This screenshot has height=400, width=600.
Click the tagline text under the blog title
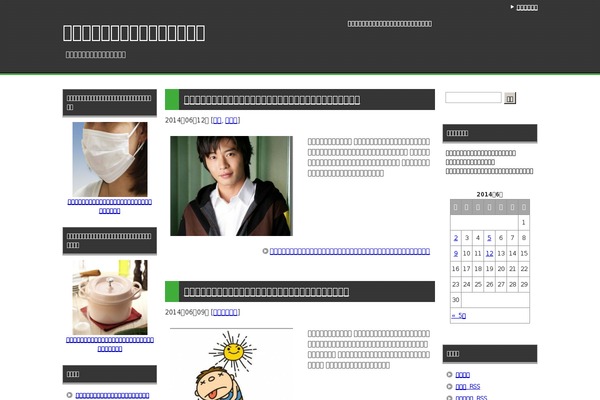click(96, 55)
